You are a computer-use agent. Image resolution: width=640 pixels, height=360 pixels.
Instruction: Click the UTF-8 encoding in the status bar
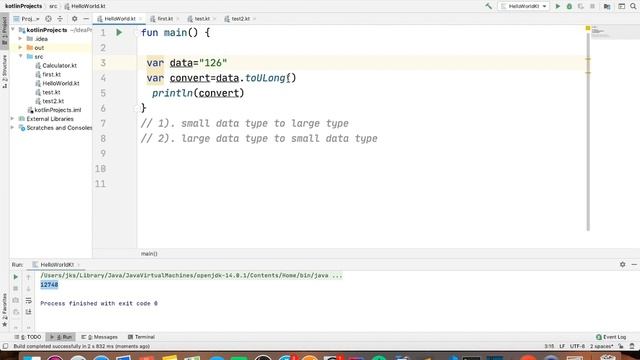pos(577,346)
